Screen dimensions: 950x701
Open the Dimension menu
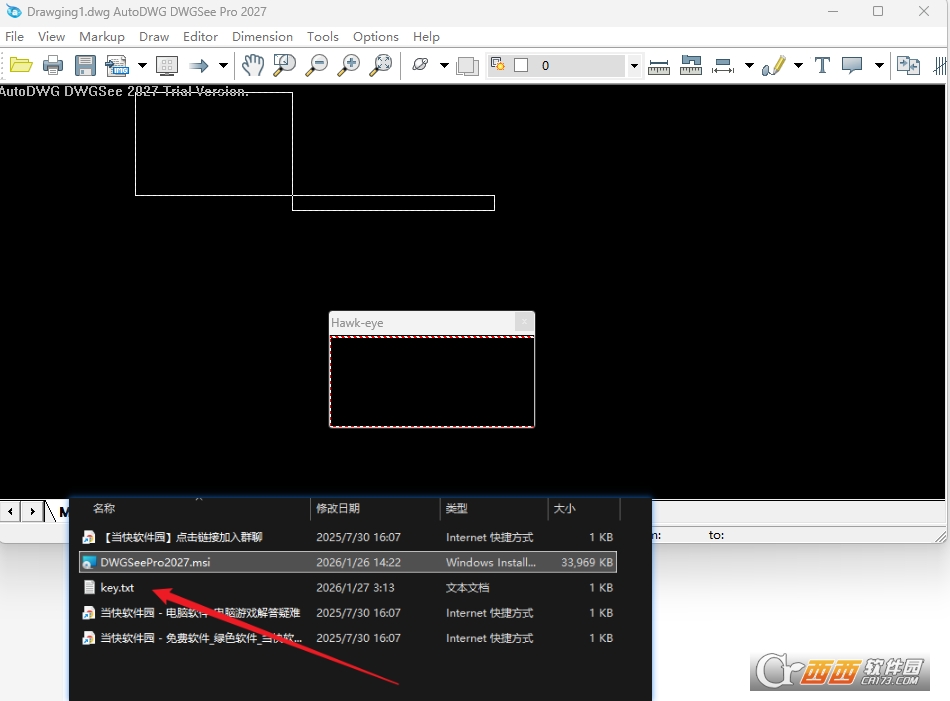point(262,36)
